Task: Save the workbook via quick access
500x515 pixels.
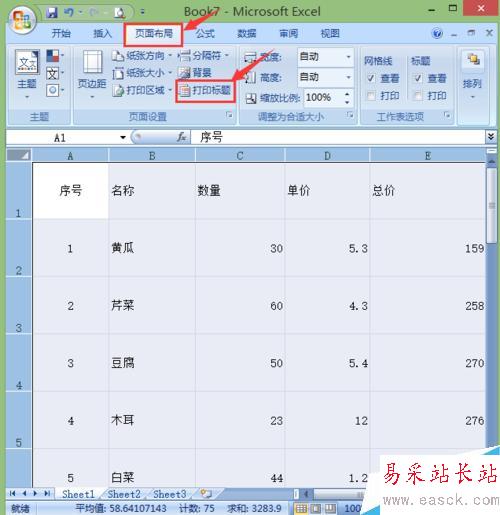Action: pyautogui.click(x=52, y=13)
